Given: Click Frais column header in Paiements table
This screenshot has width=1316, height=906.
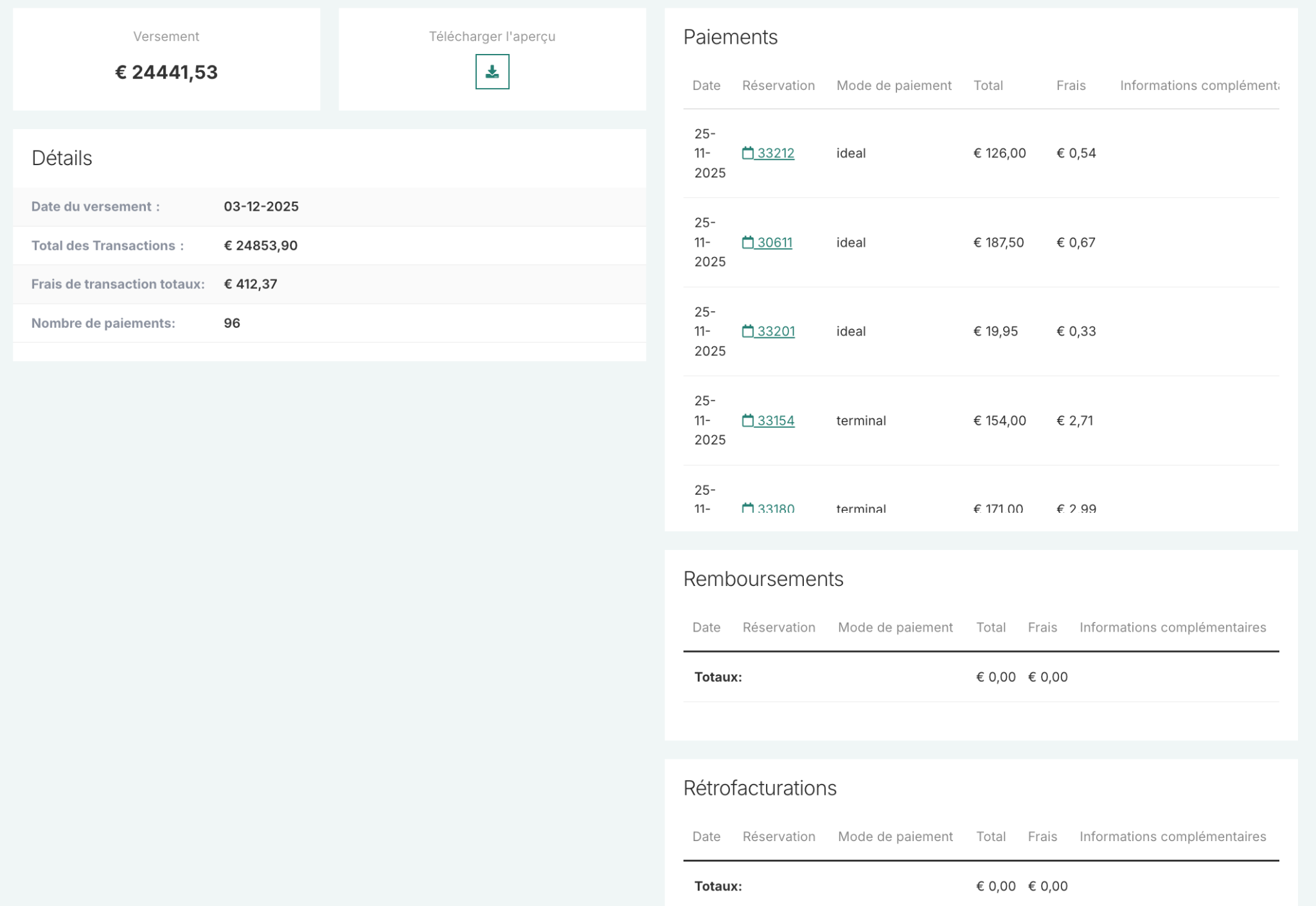Looking at the screenshot, I should coord(1071,85).
